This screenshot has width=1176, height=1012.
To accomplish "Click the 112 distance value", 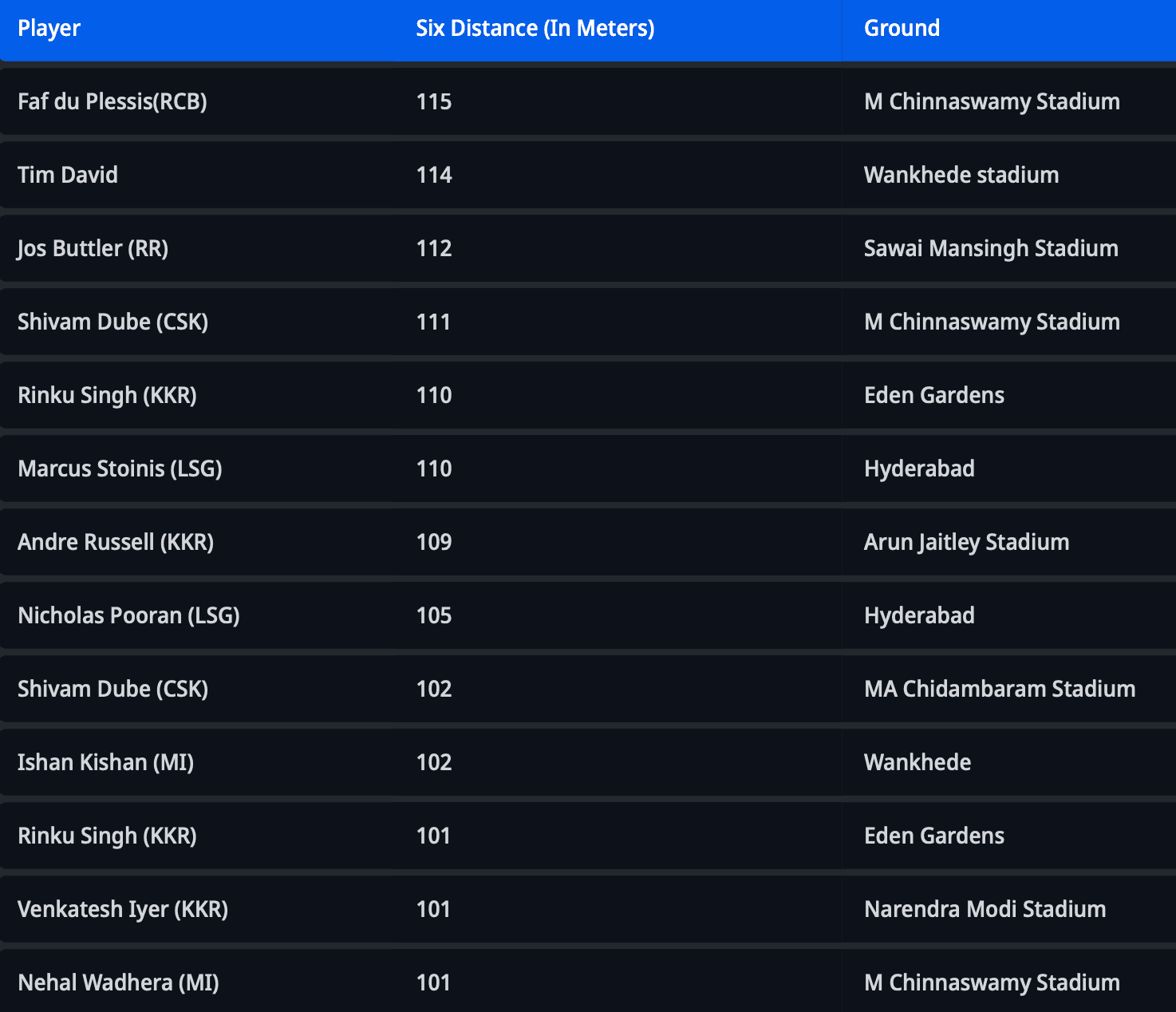I will (x=434, y=249).
